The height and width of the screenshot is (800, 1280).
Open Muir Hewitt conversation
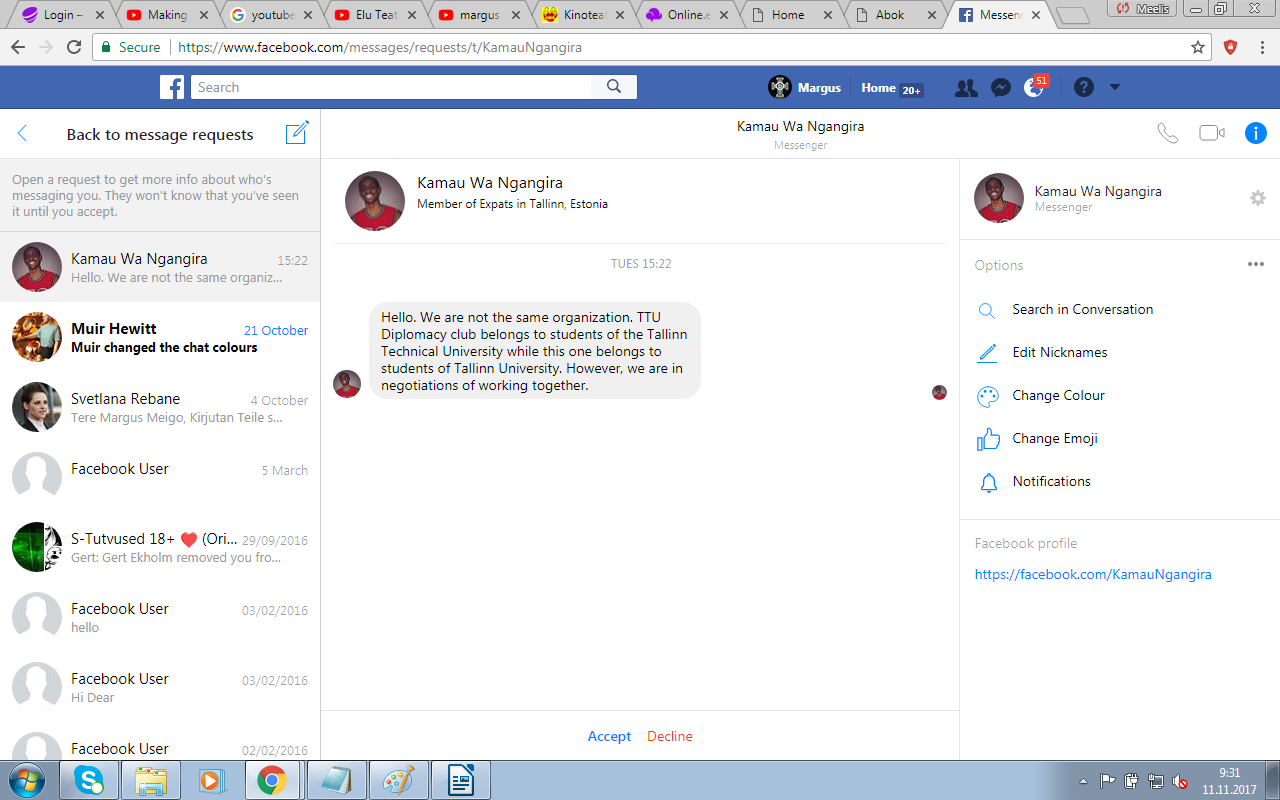pos(160,337)
